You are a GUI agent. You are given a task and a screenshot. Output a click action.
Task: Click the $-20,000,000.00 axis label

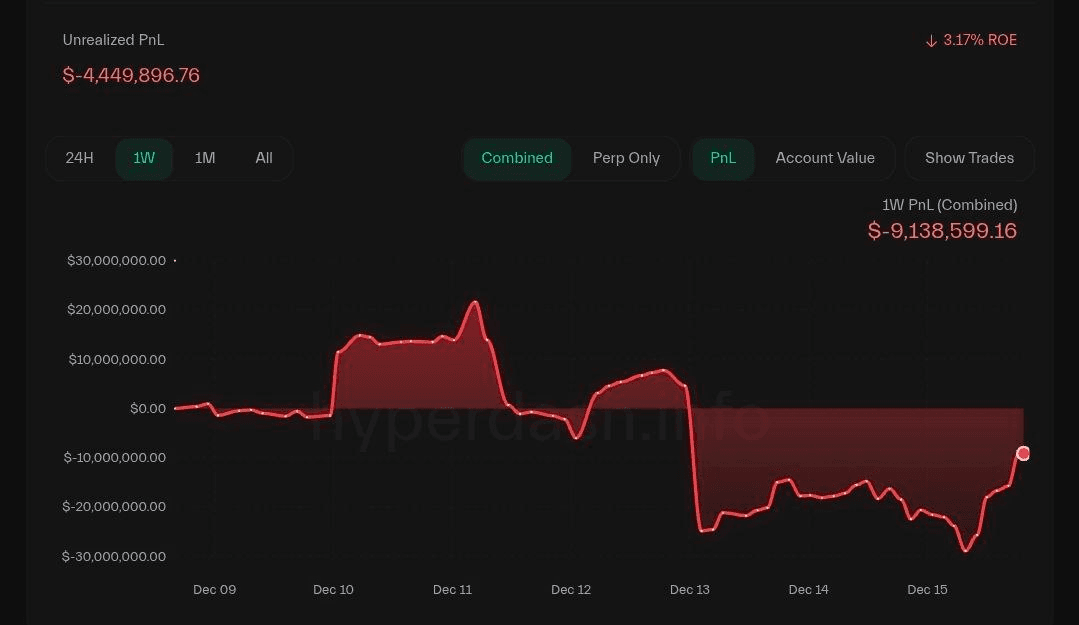coord(114,507)
